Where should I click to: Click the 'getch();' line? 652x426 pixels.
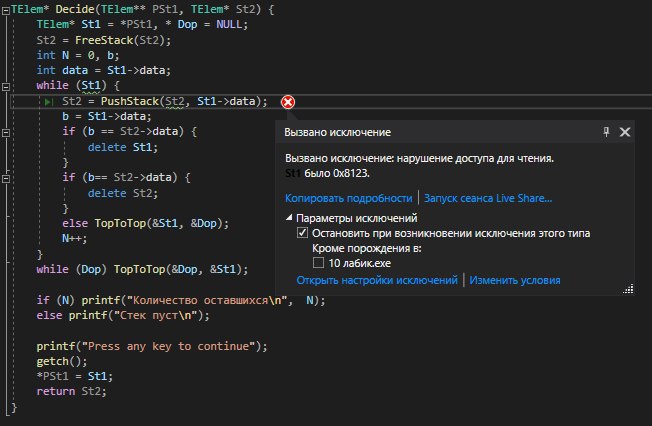pyautogui.click(x=62, y=361)
